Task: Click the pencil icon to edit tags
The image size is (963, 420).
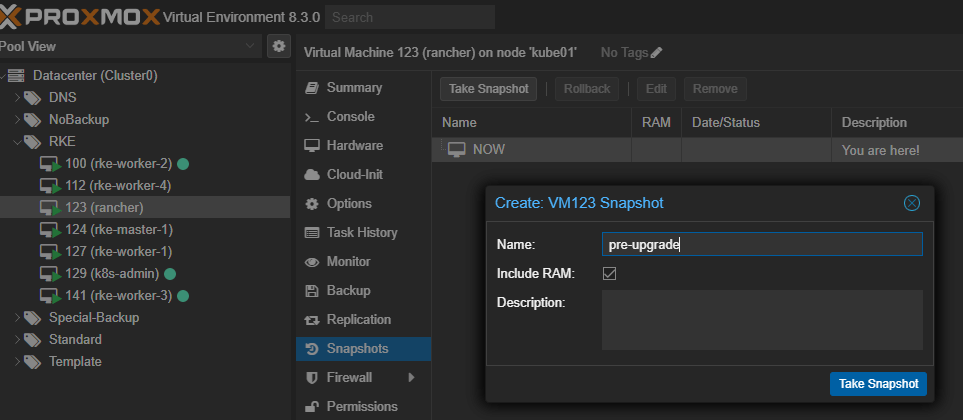Action: click(657, 52)
